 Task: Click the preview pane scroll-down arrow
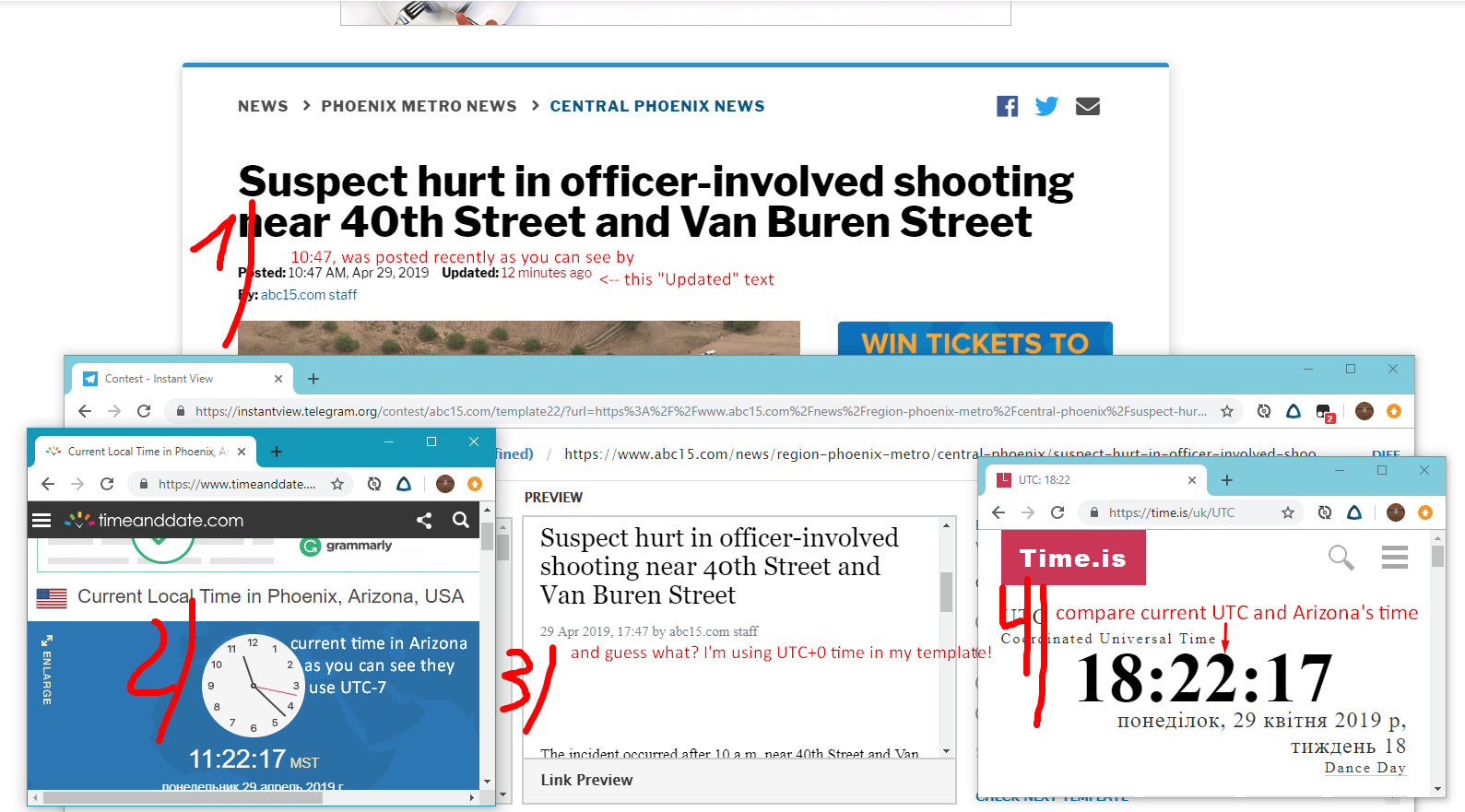946,751
